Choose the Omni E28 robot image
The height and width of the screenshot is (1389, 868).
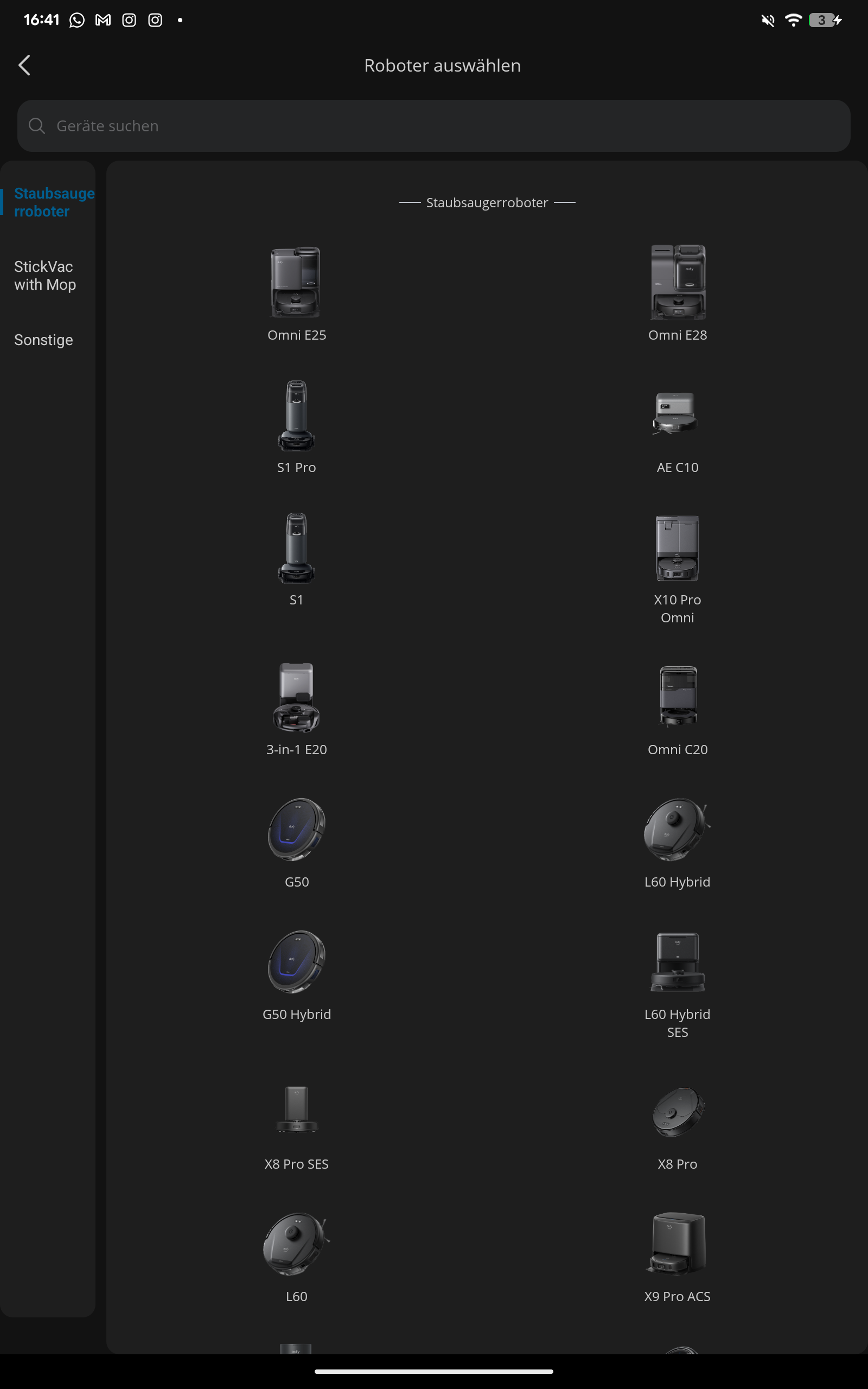[x=678, y=282]
